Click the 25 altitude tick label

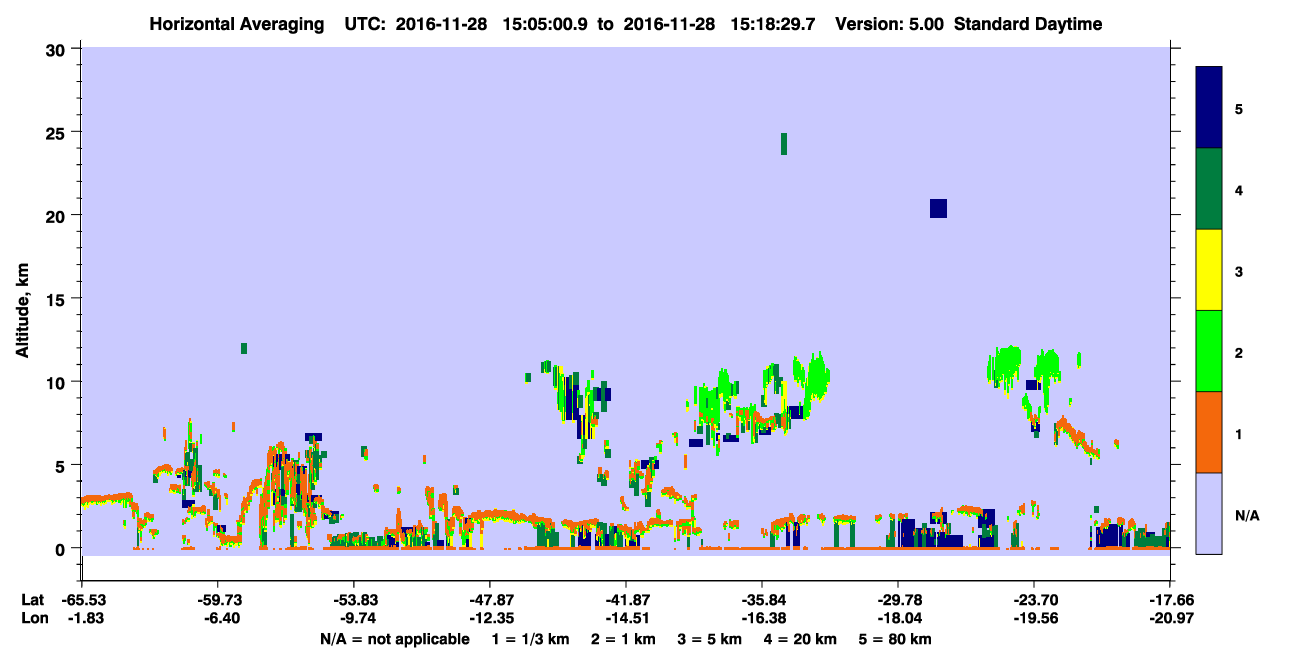pyautogui.click(x=58, y=132)
